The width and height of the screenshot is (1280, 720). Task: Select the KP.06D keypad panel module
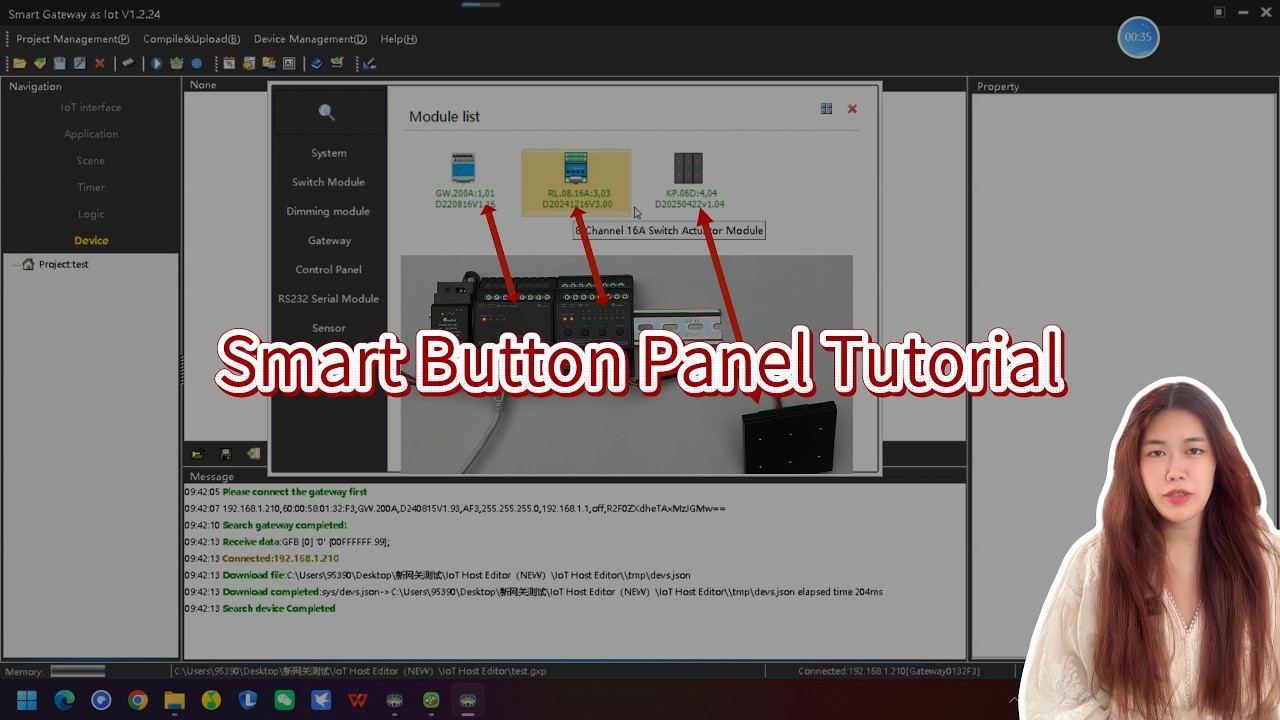(x=689, y=181)
